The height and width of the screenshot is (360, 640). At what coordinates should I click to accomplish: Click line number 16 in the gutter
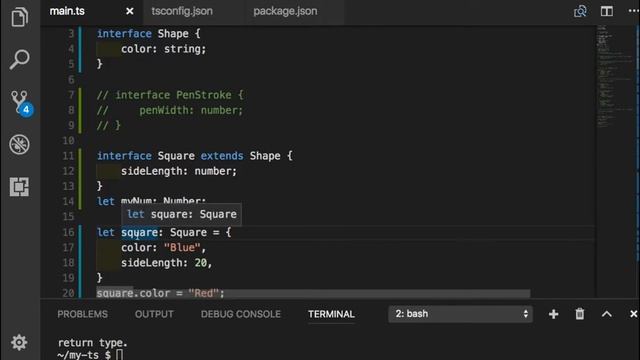pyautogui.click(x=69, y=232)
